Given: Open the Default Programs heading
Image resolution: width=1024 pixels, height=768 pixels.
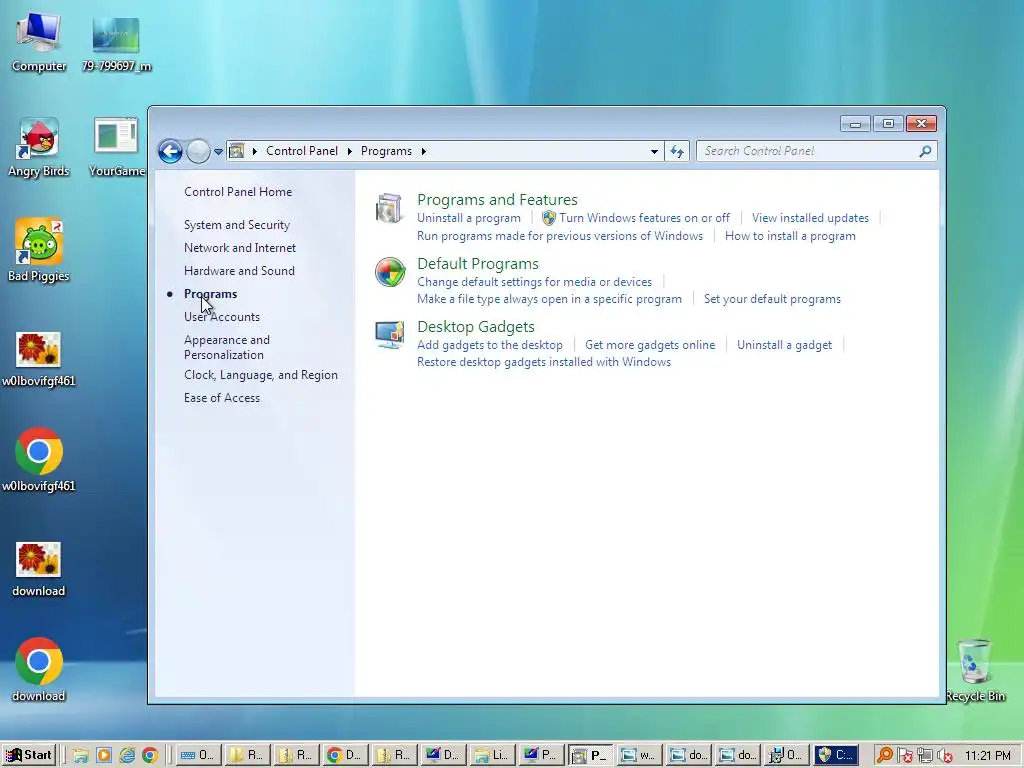Looking at the screenshot, I should (477, 263).
